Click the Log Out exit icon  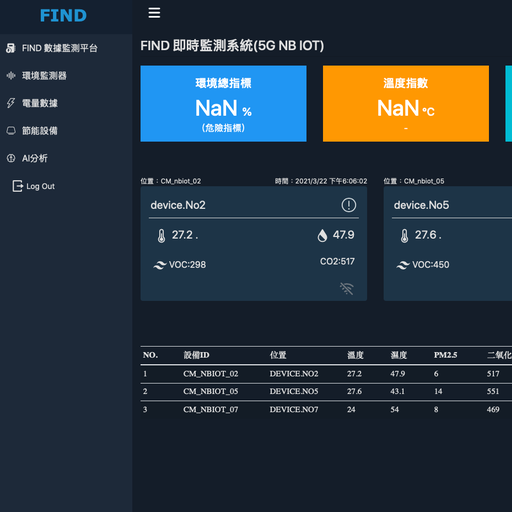pos(17,186)
